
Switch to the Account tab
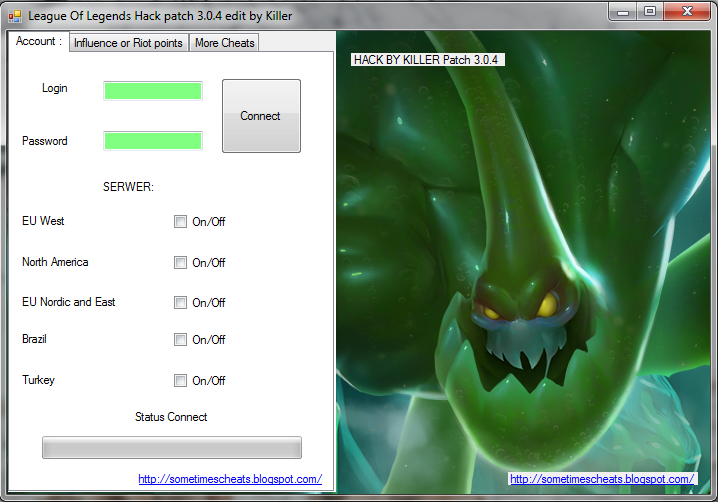pos(39,41)
